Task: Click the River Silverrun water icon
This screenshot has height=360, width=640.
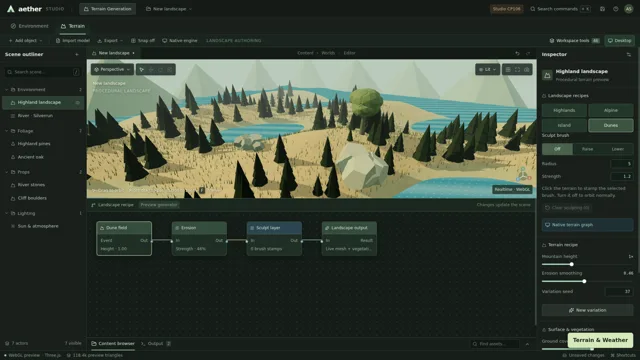Action: (13, 116)
